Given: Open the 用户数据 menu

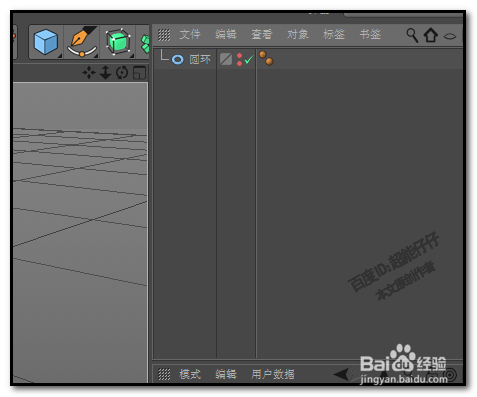Looking at the screenshot, I should click(x=273, y=374).
